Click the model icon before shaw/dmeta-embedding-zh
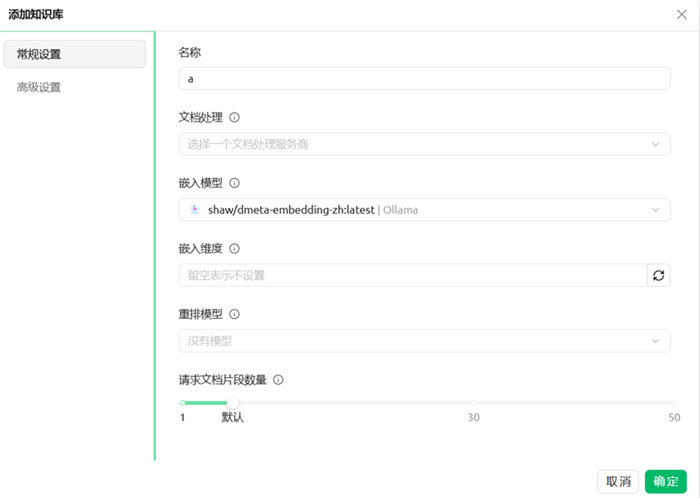This screenshot has height=498, width=700. 194,210
